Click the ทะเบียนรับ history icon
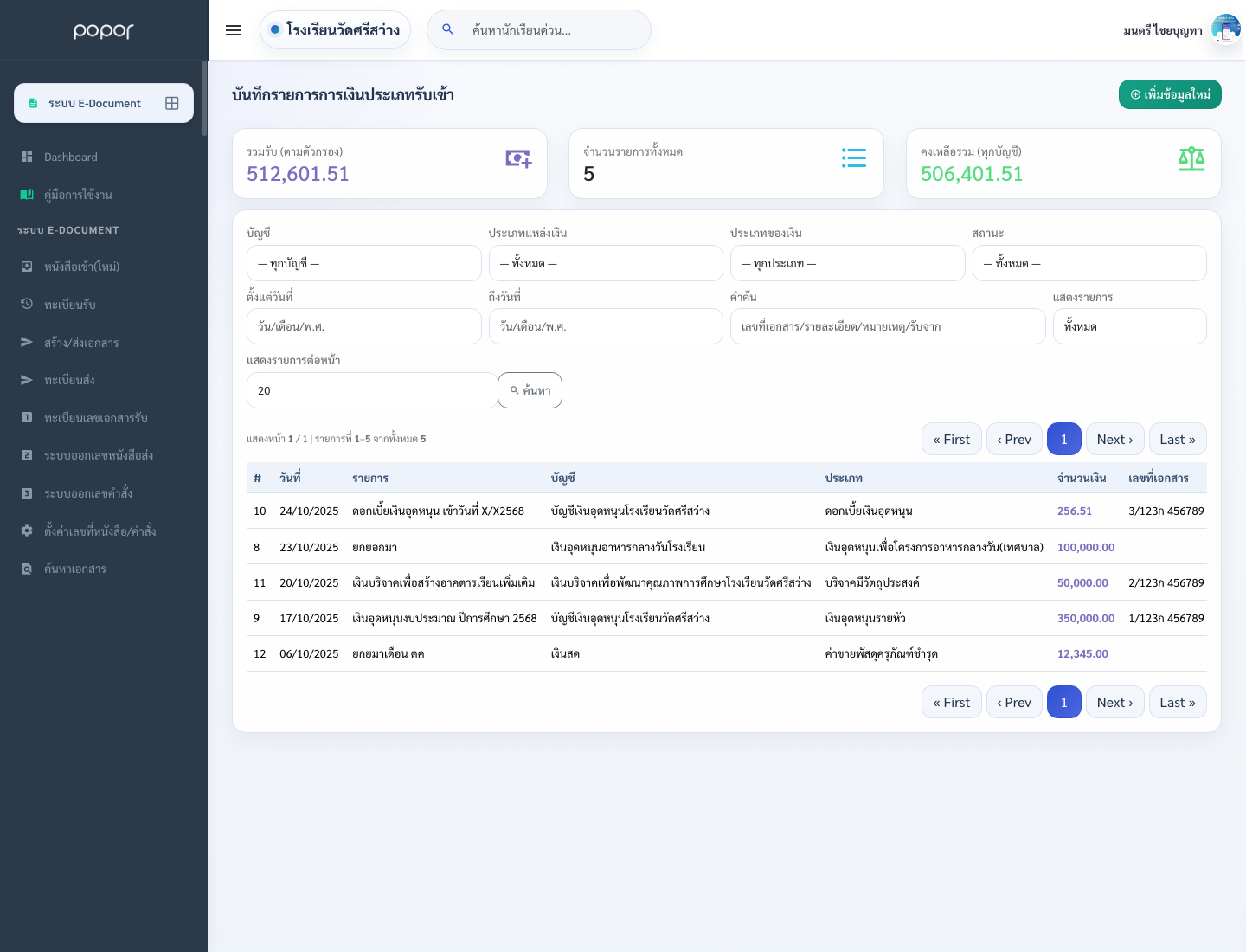1246x952 pixels. [x=27, y=304]
